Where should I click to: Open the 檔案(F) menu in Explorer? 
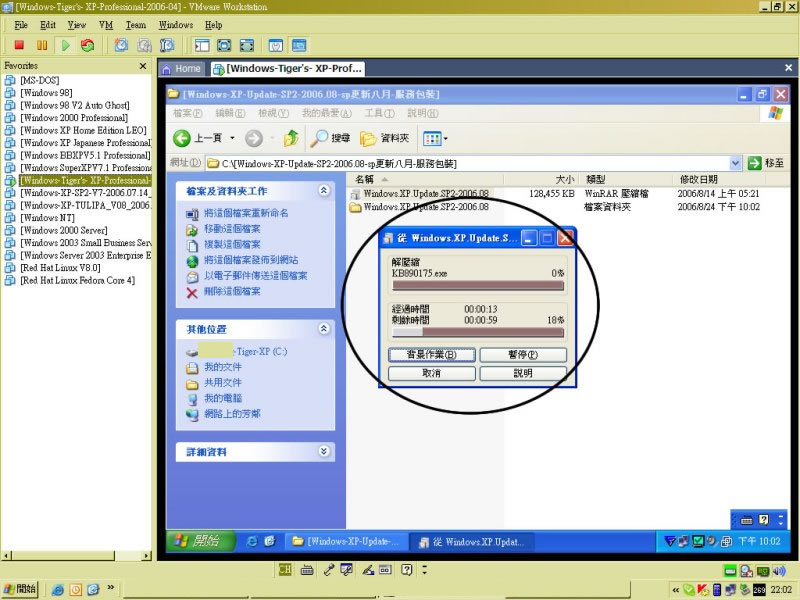point(187,113)
